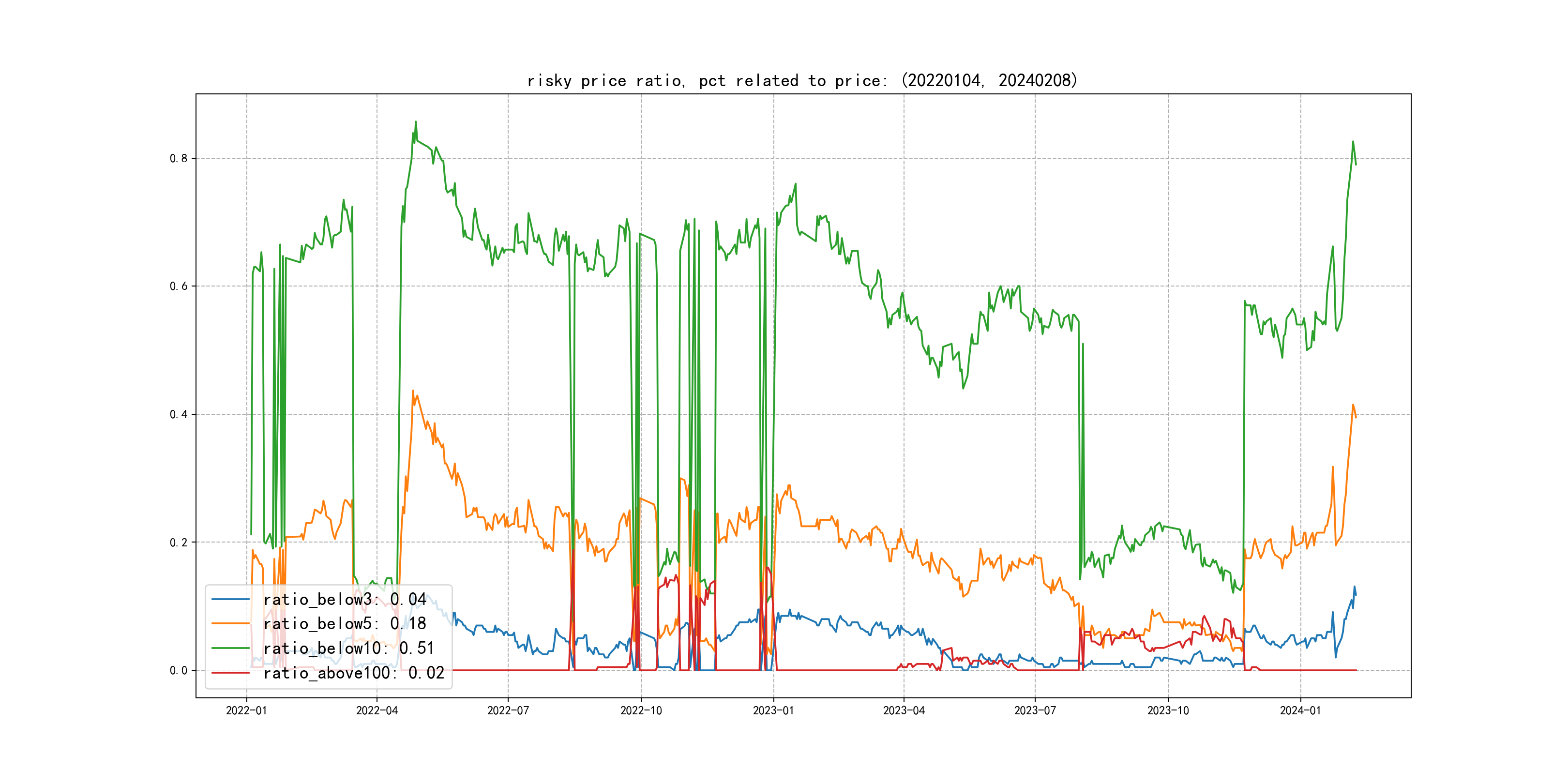Click the 2023-07 x-axis tick label
This screenshot has width=1568, height=784.
pos(1035,710)
